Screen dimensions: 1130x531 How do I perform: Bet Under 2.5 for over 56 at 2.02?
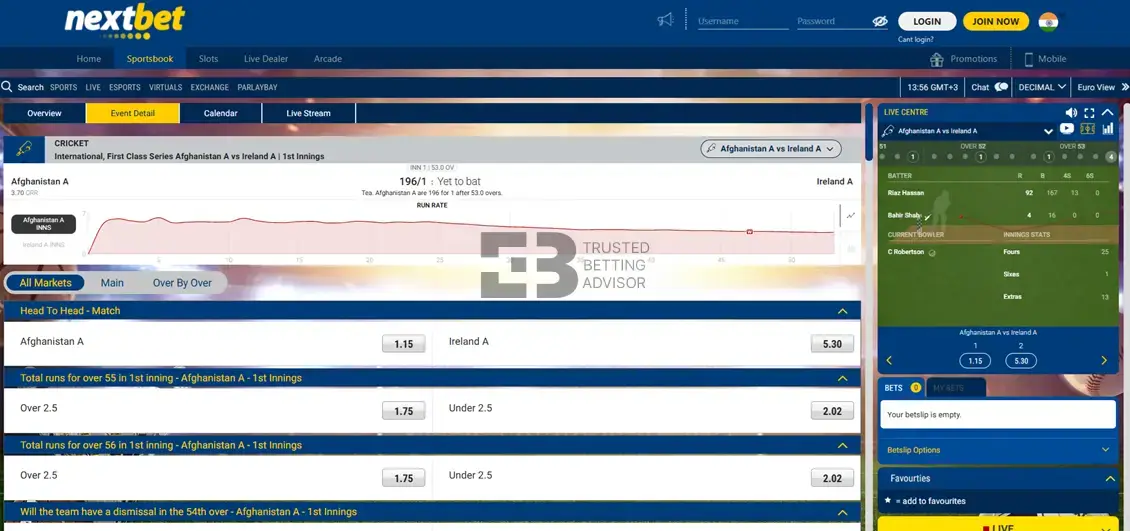click(x=832, y=478)
